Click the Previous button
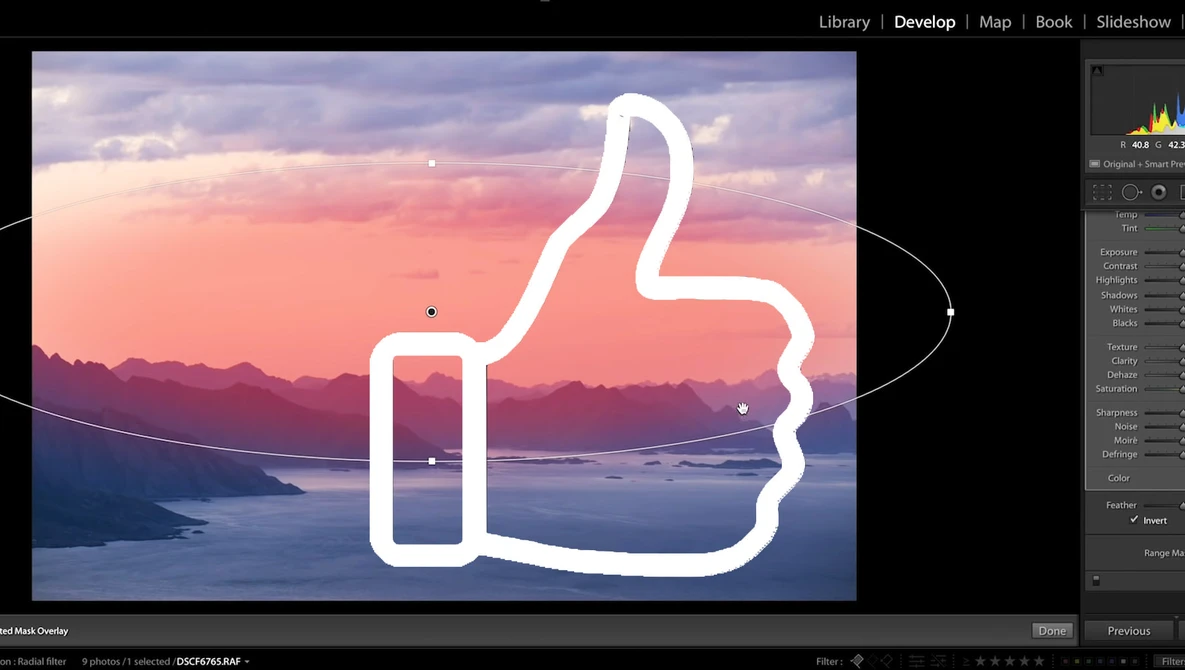The height and width of the screenshot is (670, 1185). point(1129,631)
